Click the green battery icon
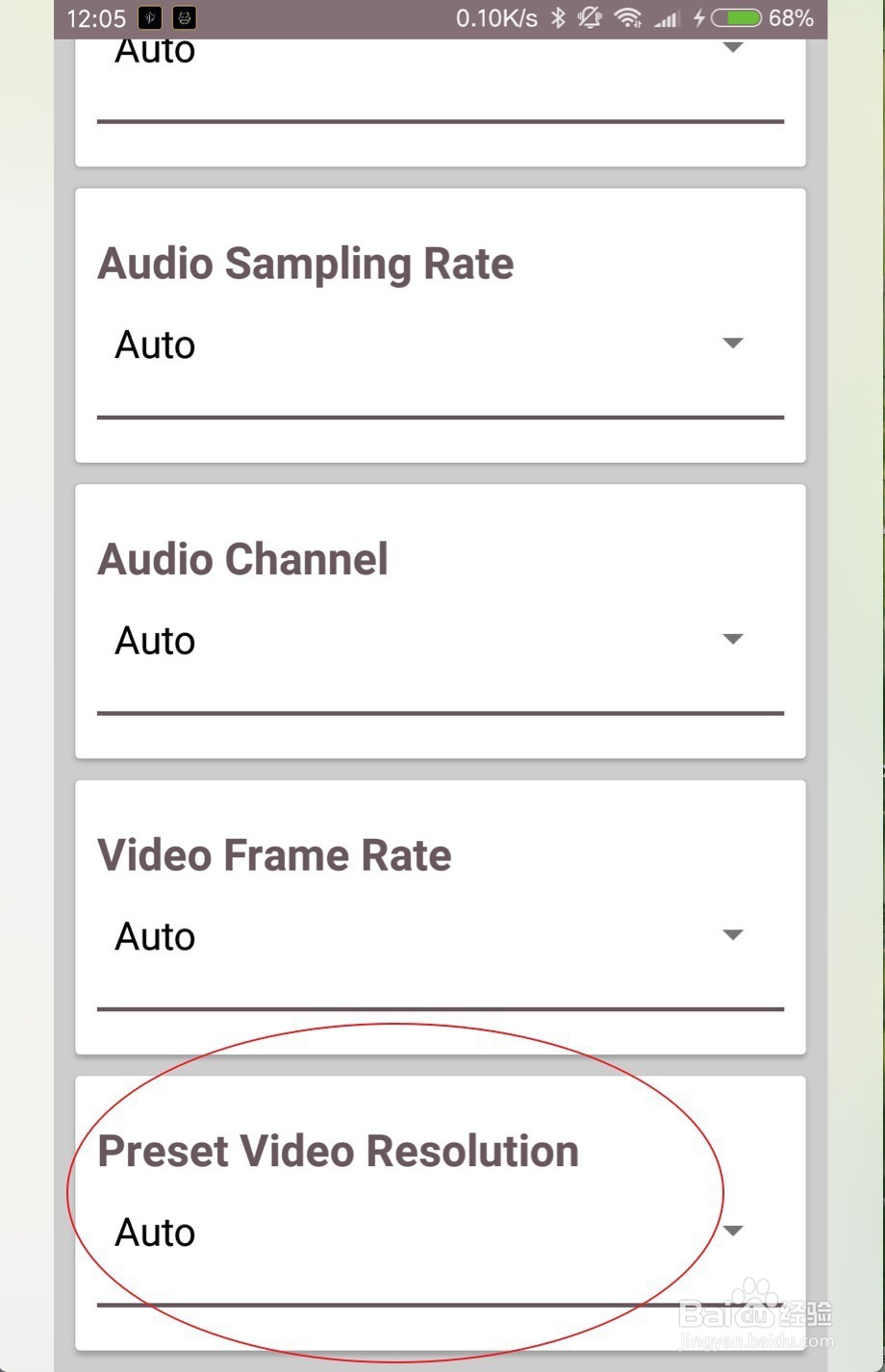The width and height of the screenshot is (885, 1372). point(737,18)
